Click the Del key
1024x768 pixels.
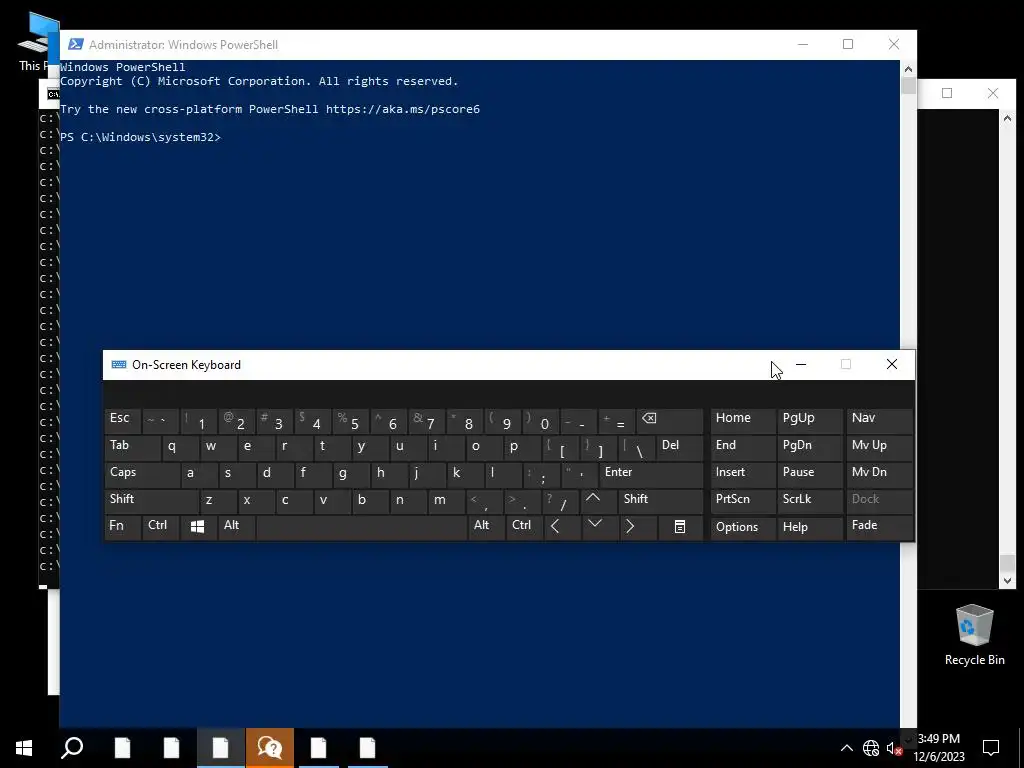tap(679, 447)
